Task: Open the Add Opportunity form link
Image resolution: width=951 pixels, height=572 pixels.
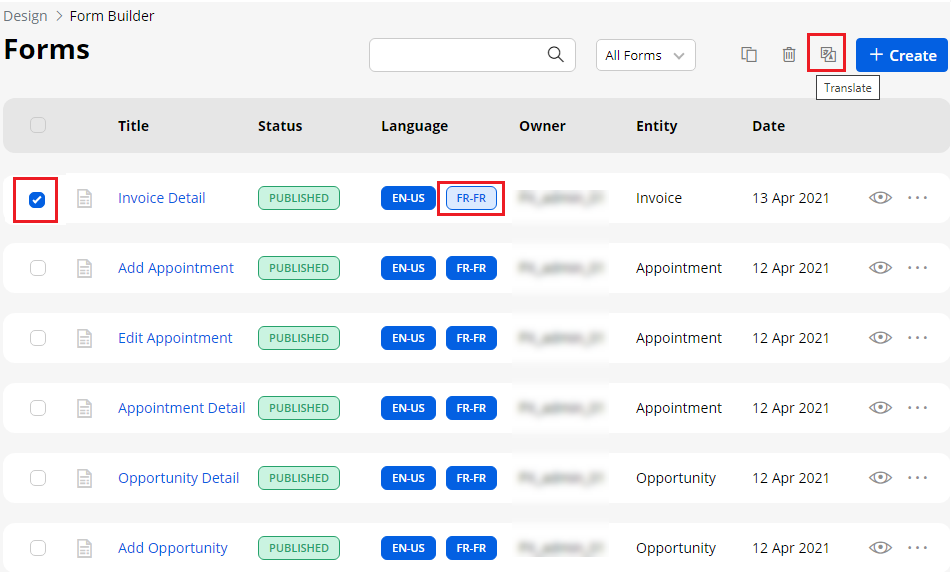Action: tap(172, 548)
